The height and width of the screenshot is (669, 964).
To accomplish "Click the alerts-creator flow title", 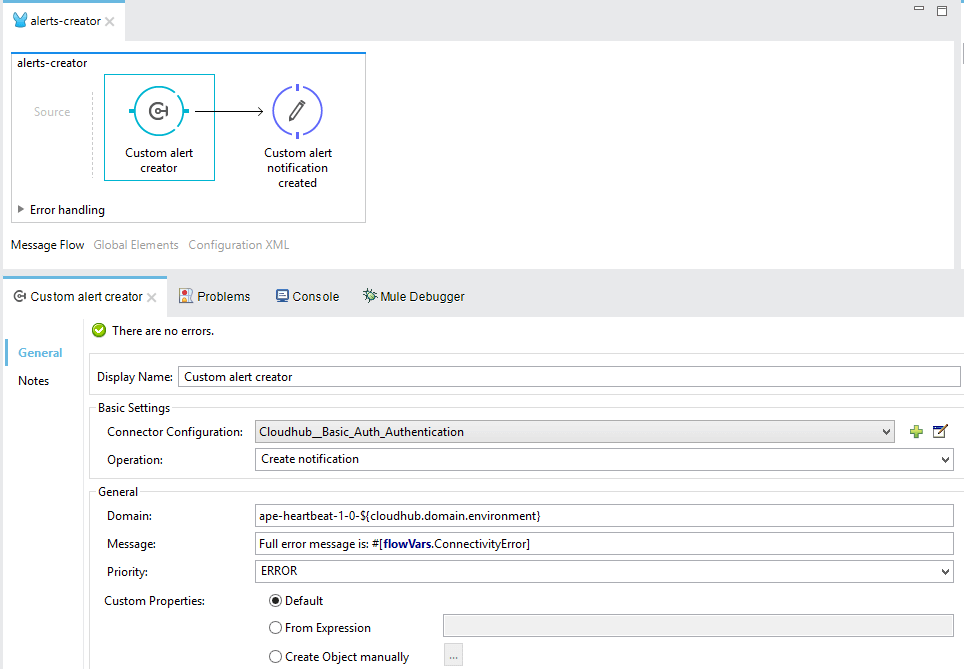I will click(x=52, y=63).
